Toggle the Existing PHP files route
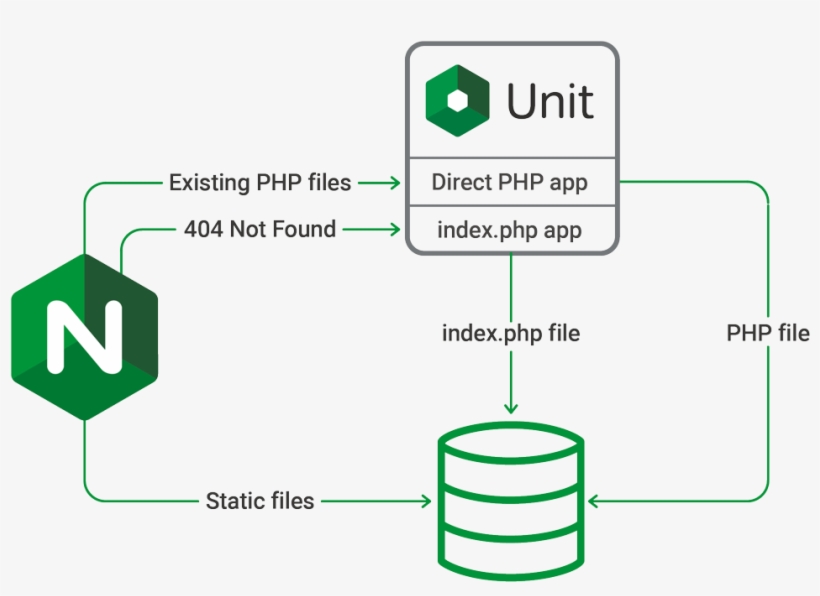The width and height of the screenshot is (820, 596). (258, 183)
